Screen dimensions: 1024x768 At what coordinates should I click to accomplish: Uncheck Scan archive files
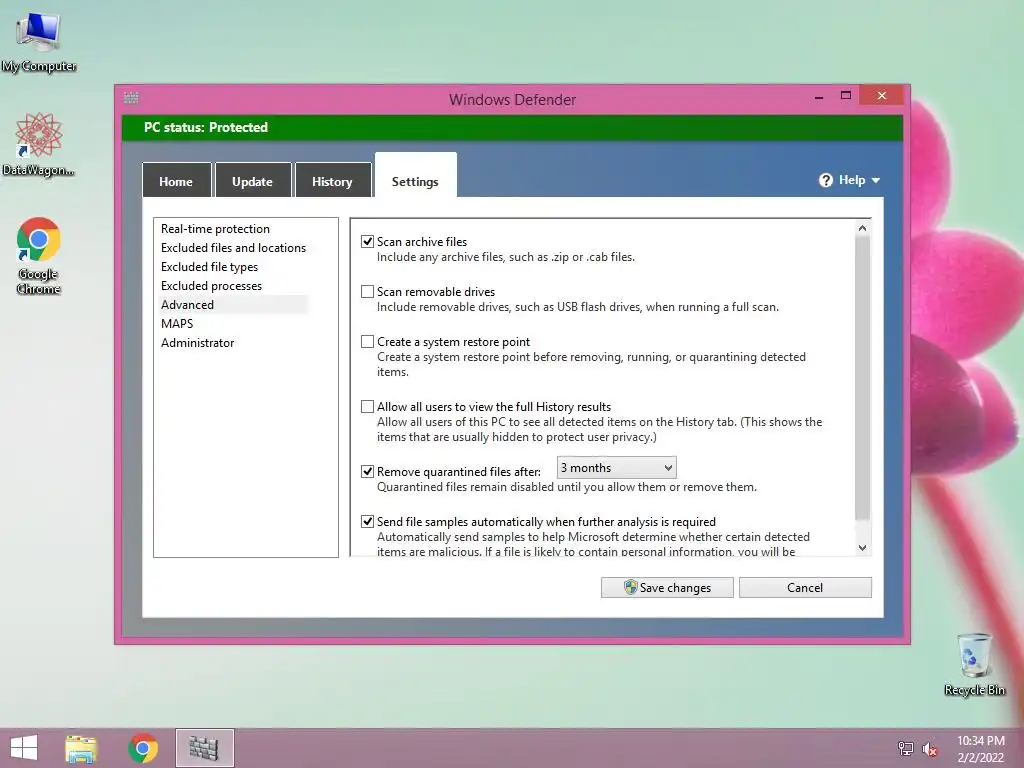pos(368,242)
